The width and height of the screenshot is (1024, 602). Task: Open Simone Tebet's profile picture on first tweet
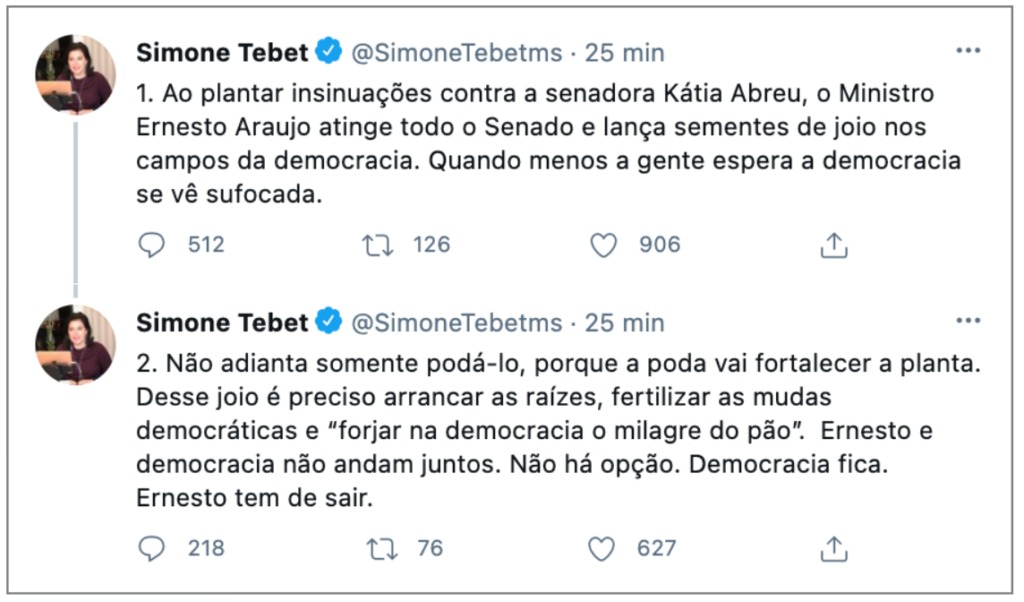click(75, 73)
